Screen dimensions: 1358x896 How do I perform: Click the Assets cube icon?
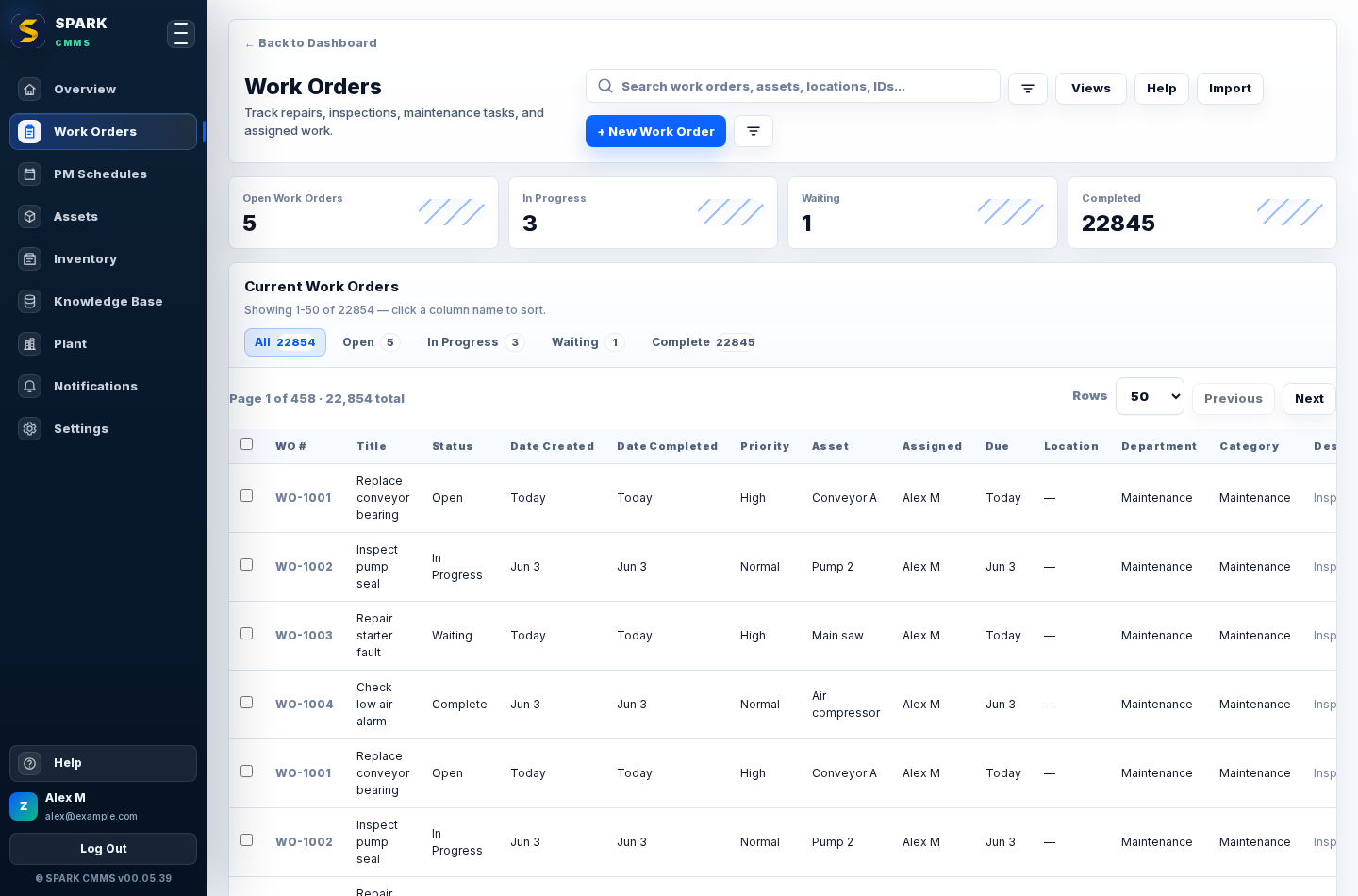(x=30, y=217)
